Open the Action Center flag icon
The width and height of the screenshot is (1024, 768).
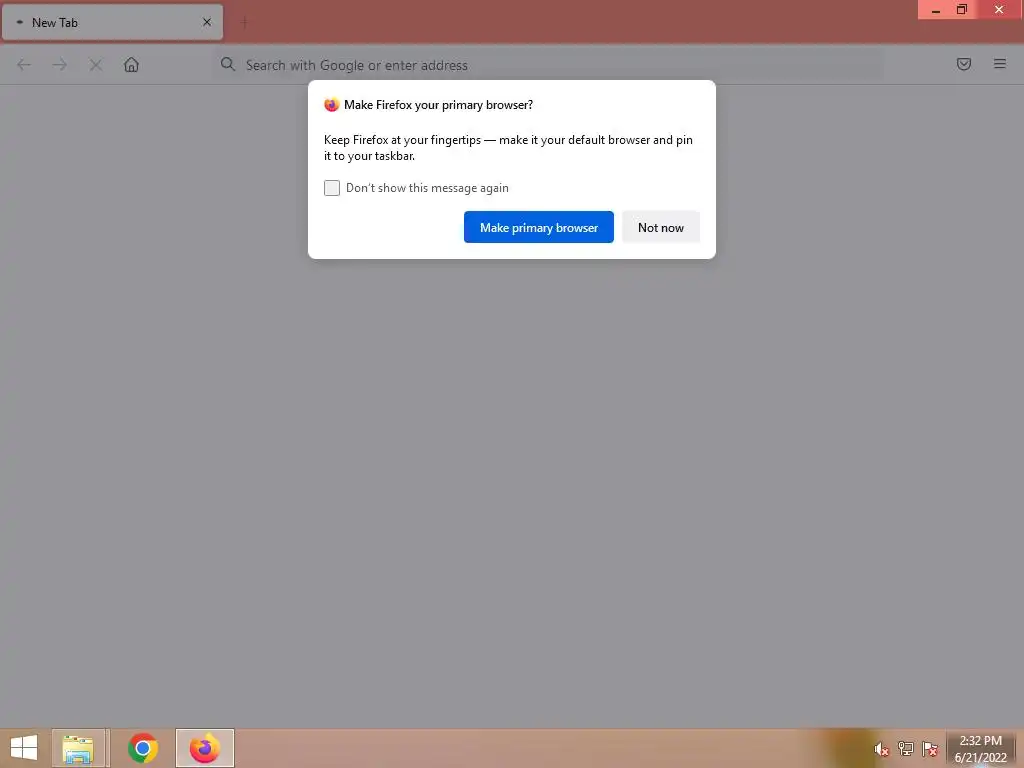point(930,748)
